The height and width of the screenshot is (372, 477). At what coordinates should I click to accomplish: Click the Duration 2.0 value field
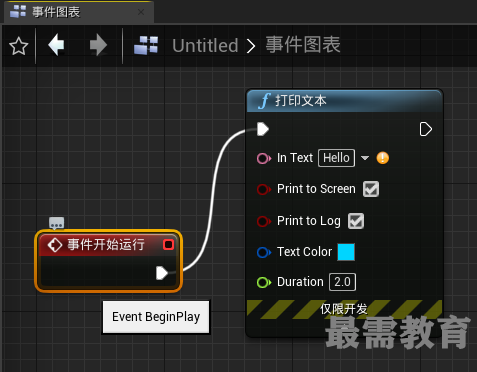[342, 282]
